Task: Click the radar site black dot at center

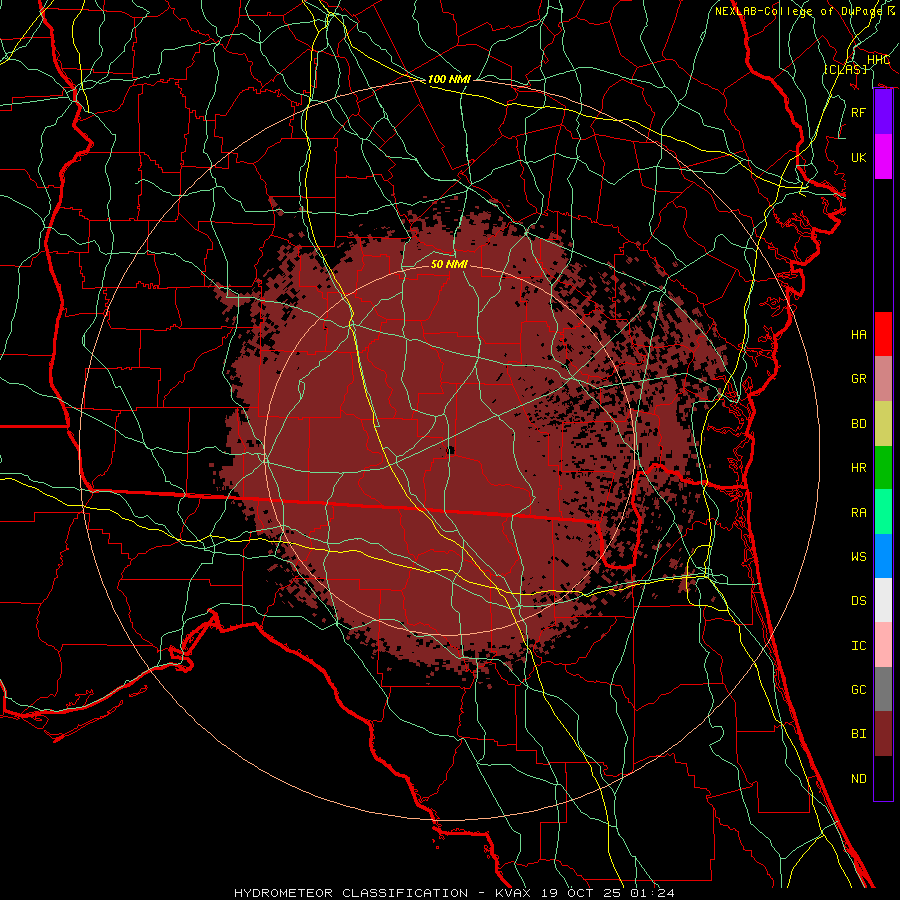Action: click(x=451, y=451)
